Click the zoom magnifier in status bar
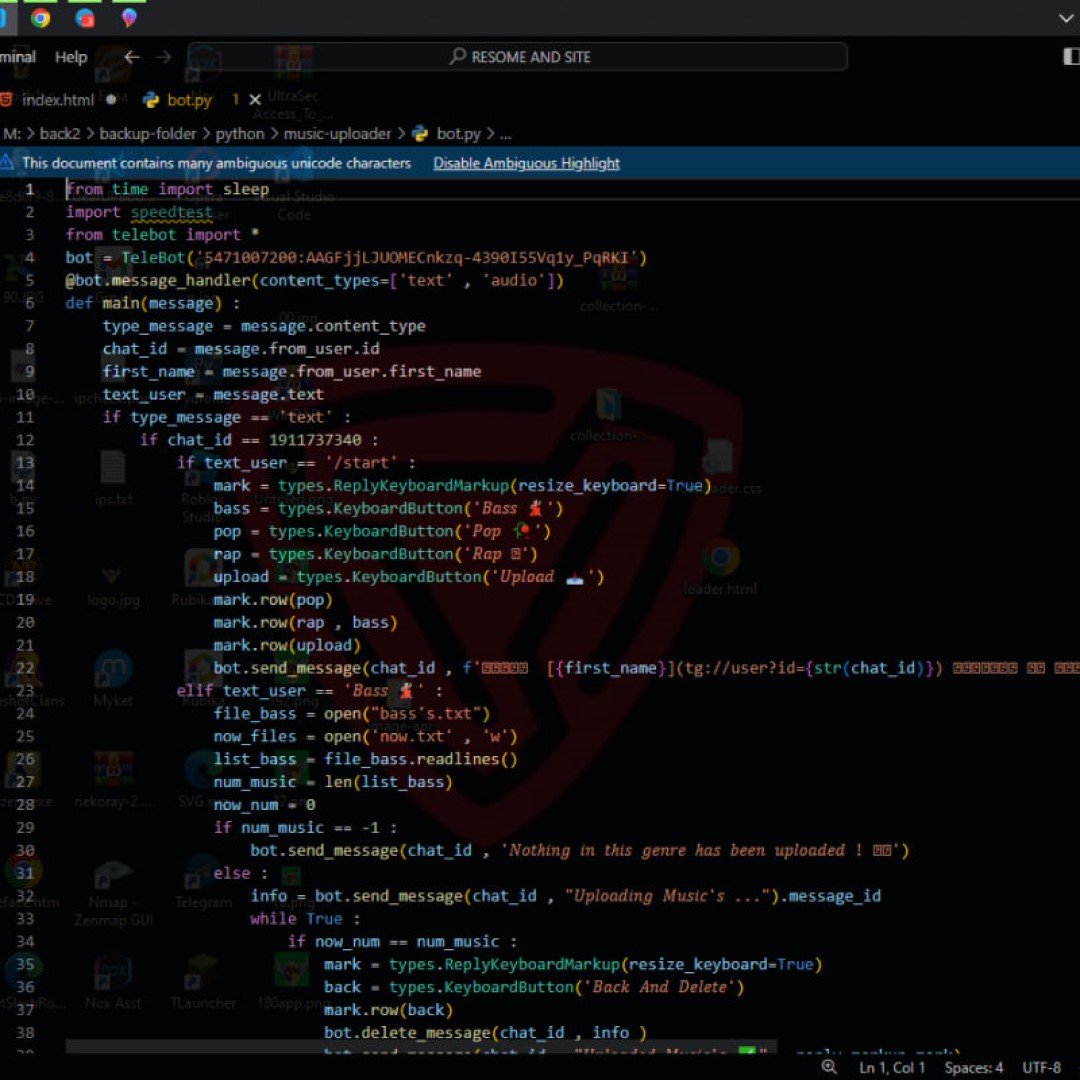 829,1067
